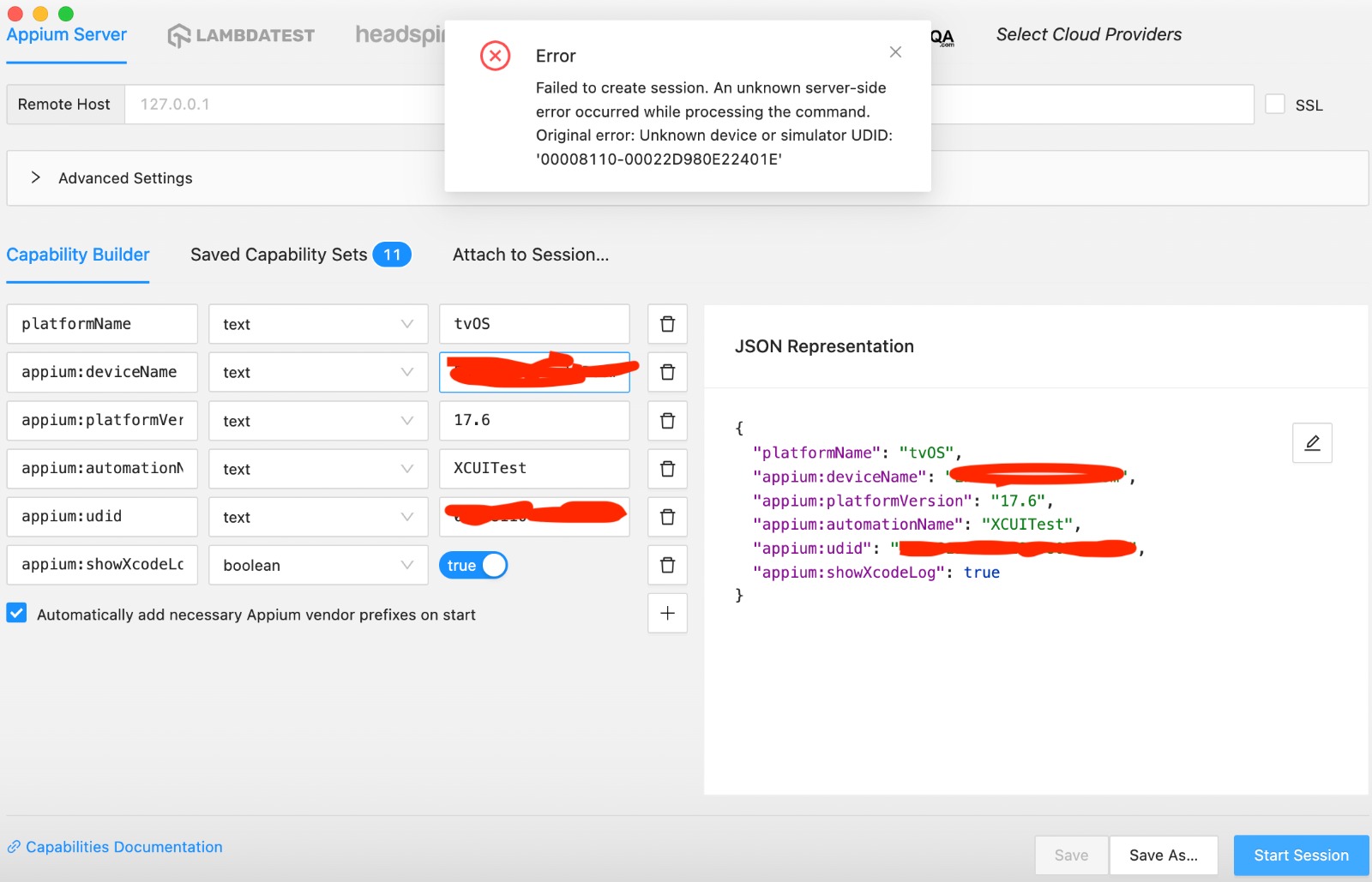Open type dropdown for appium:deviceName
Viewport: 1372px width, 882px height.
click(318, 372)
